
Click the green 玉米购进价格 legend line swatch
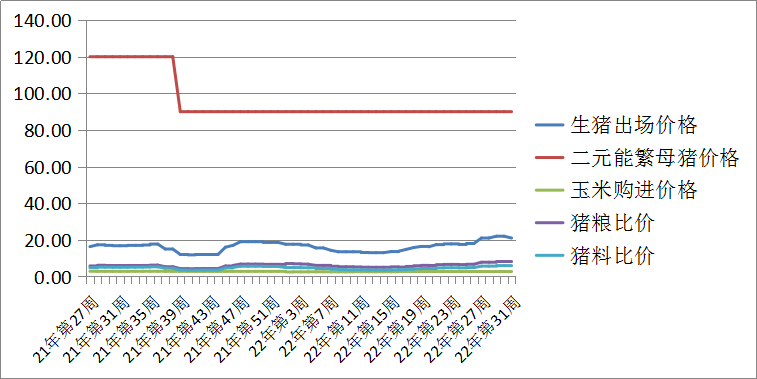click(549, 190)
